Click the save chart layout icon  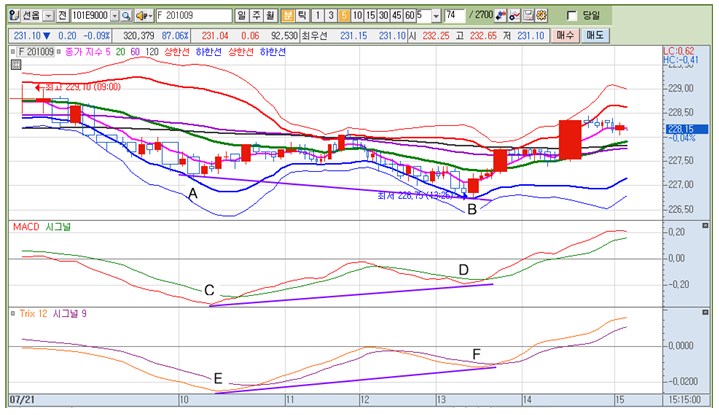526,16
